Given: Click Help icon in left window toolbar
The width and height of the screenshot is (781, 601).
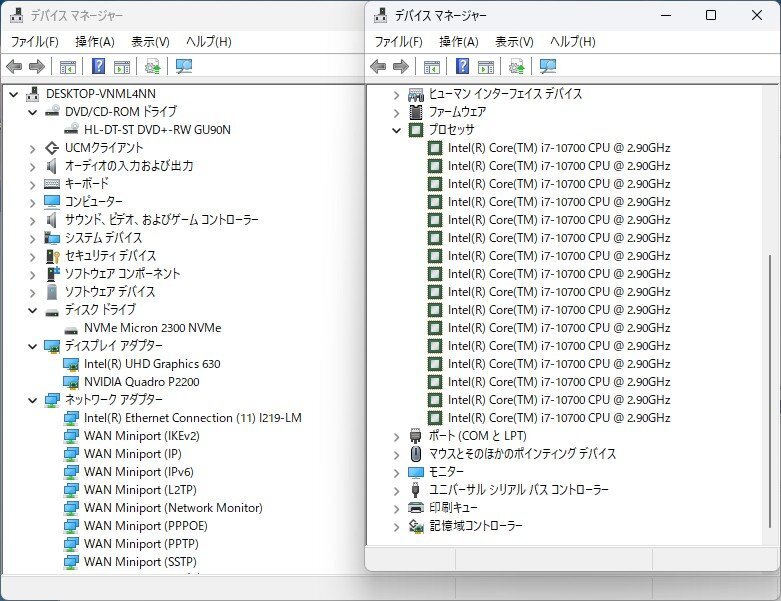Looking at the screenshot, I should click(x=99, y=67).
